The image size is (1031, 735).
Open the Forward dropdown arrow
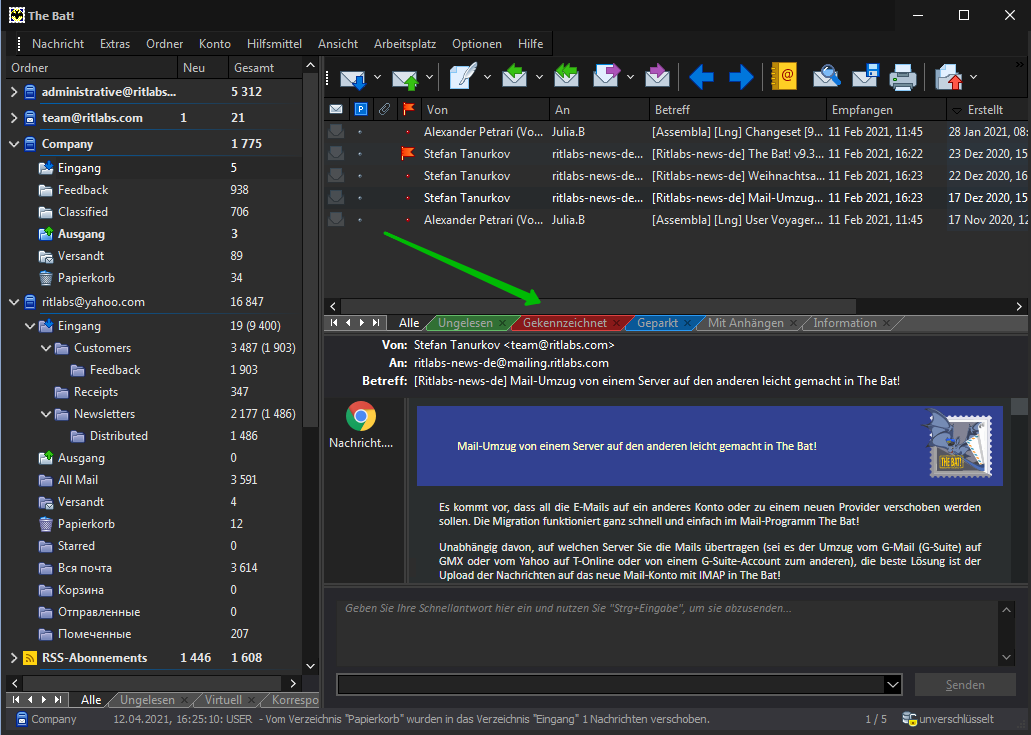[x=630, y=77]
